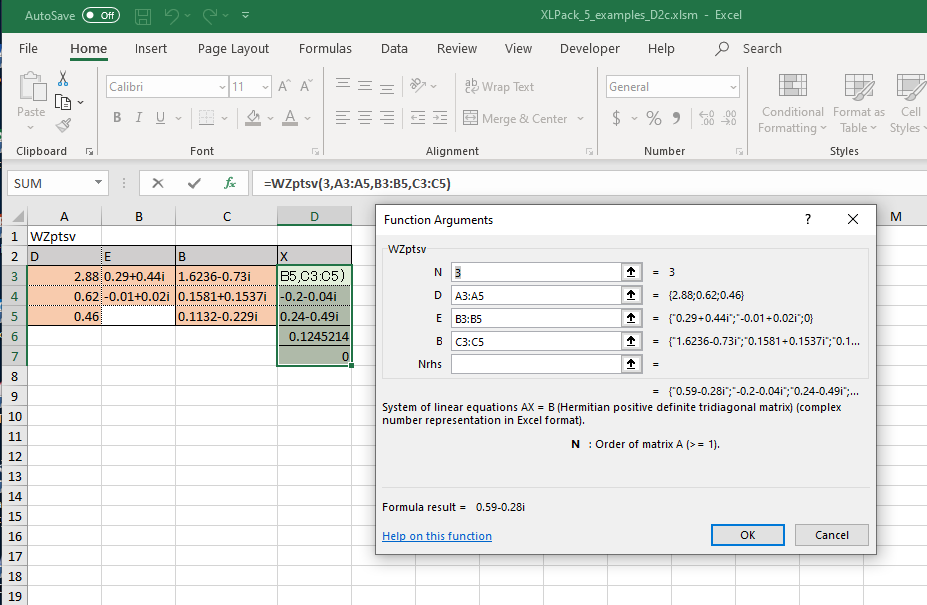Toggle Wrap Text
927x605 pixels.
[500, 86]
